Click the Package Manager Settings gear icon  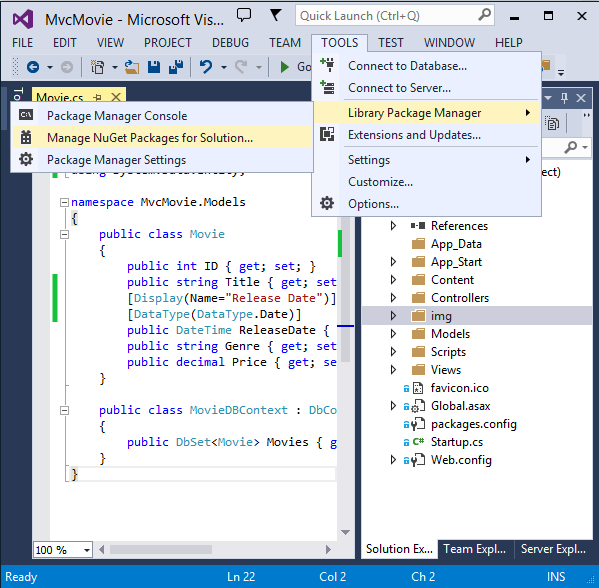26,159
